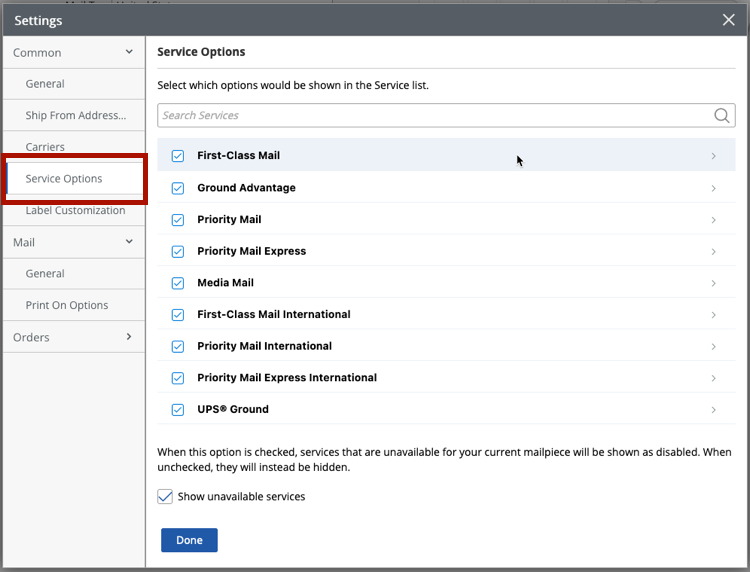This screenshot has width=750, height=572.
Task: Collapse the Mail section
Action: pyautogui.click(x=129, y=242)
